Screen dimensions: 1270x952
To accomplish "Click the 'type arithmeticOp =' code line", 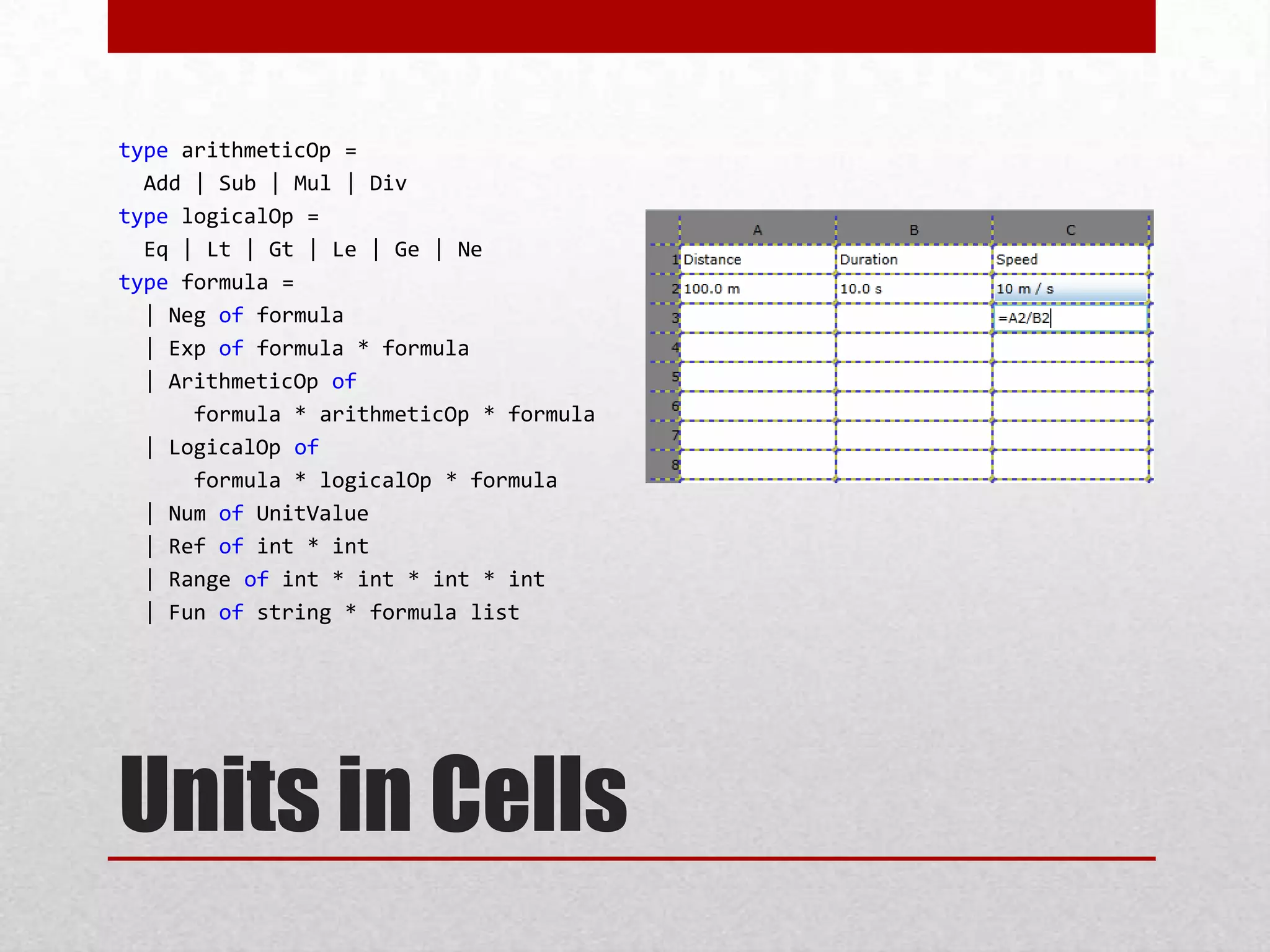I will tap(238, 151).
